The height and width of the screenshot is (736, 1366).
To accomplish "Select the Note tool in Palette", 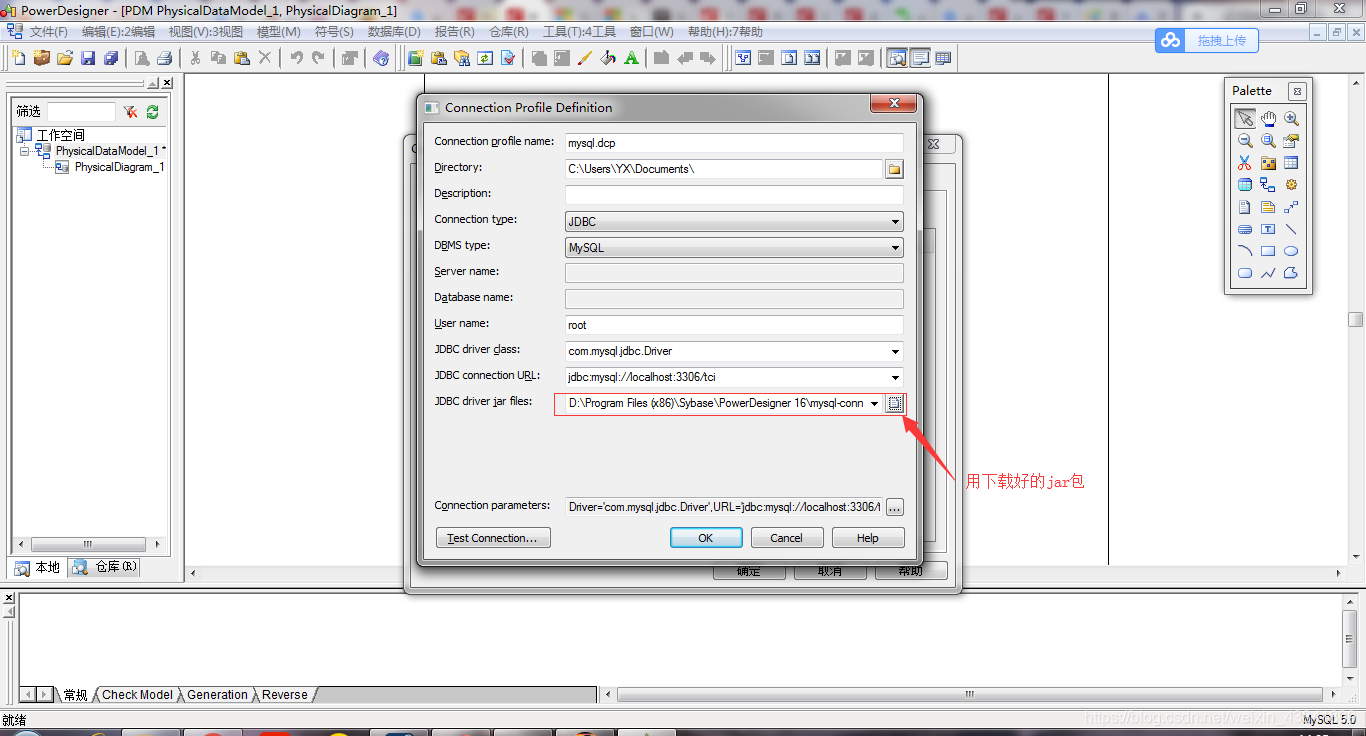I will (x=1268, y=207).
